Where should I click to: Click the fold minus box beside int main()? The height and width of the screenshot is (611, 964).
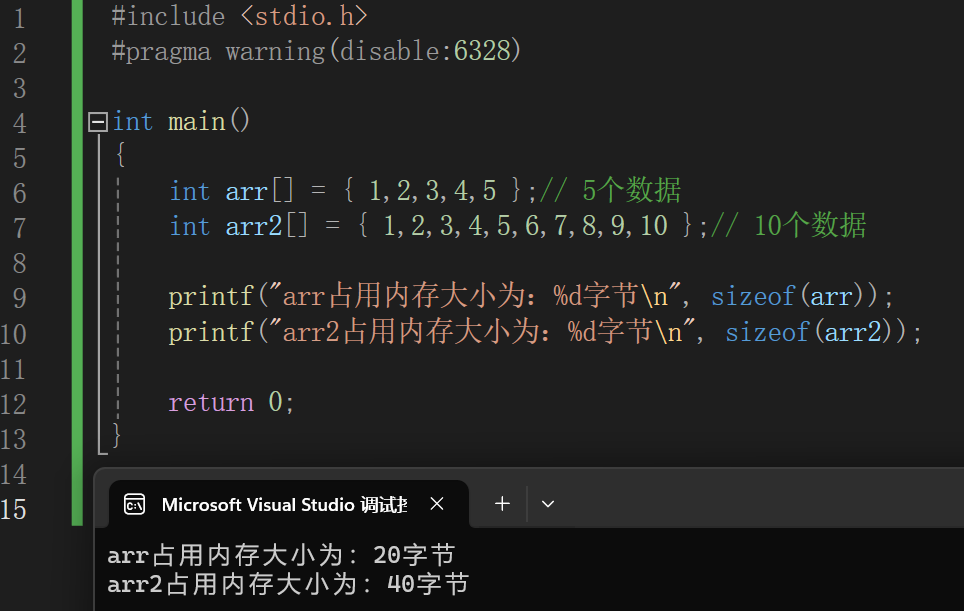(x=96, y=121)
